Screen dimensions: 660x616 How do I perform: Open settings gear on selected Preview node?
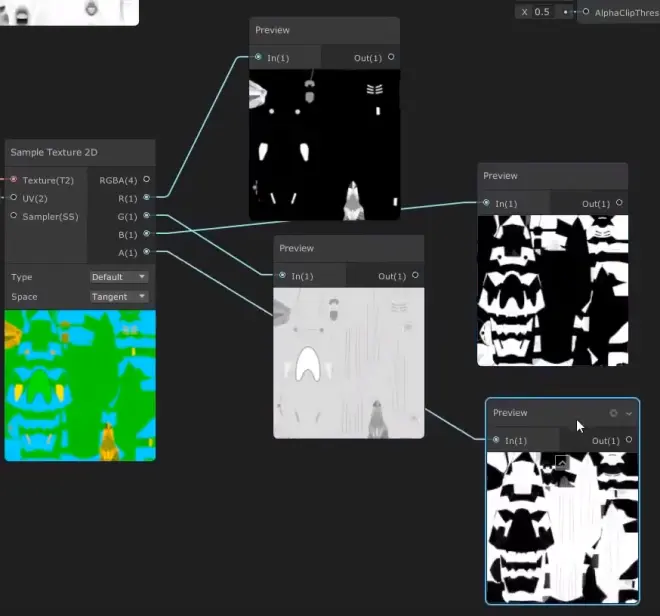point(613,413)
